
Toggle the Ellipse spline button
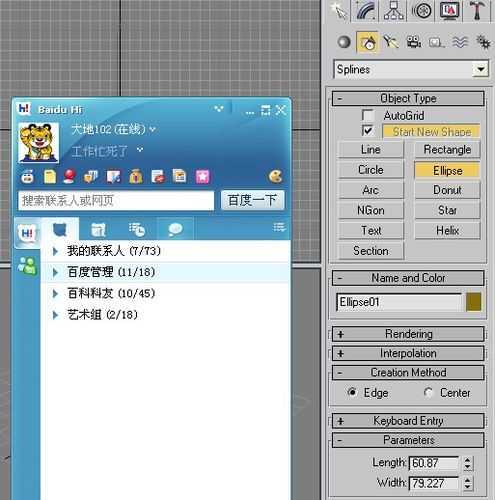447,170
